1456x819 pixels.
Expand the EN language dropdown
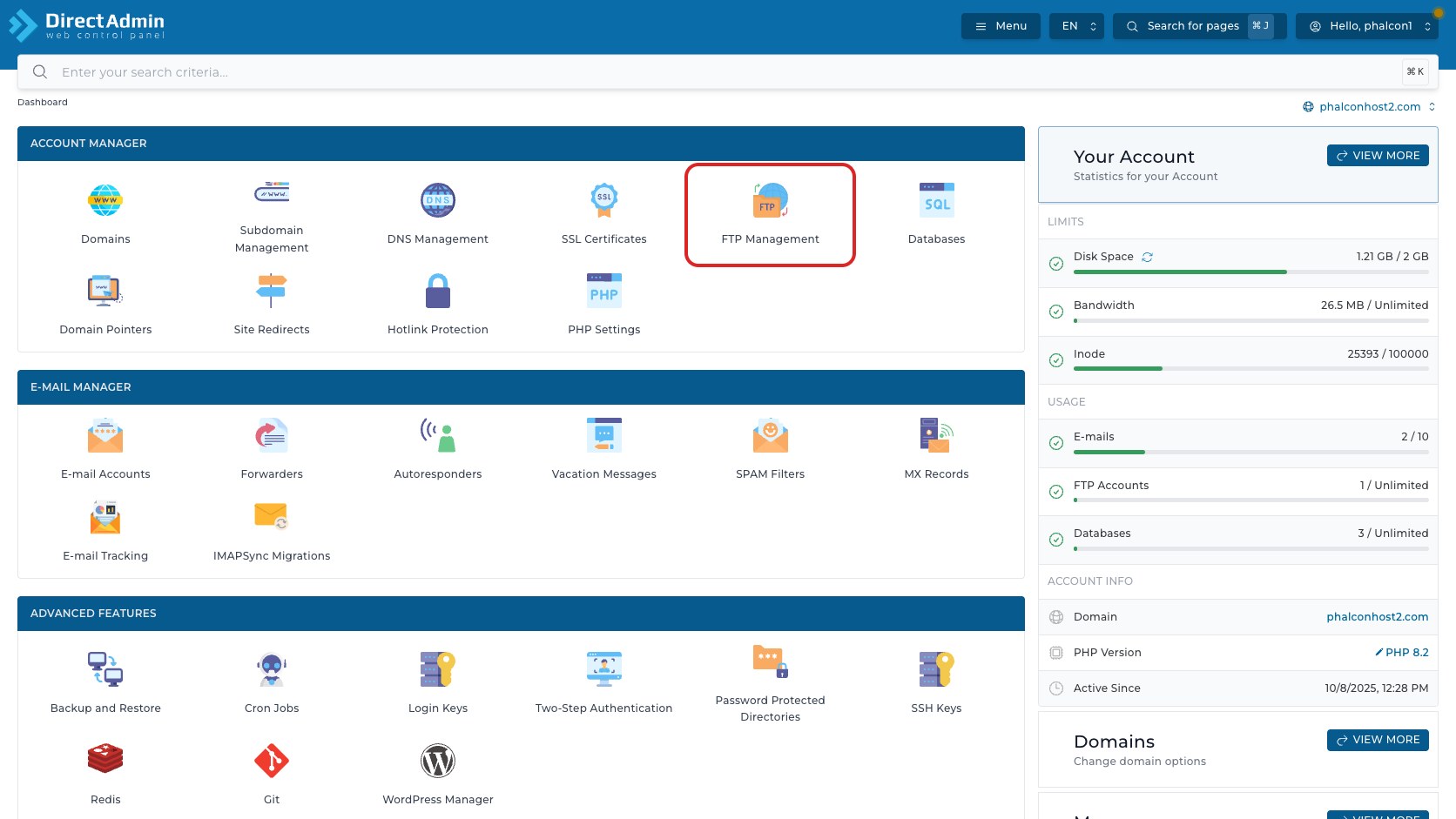tap(1077, 26)
